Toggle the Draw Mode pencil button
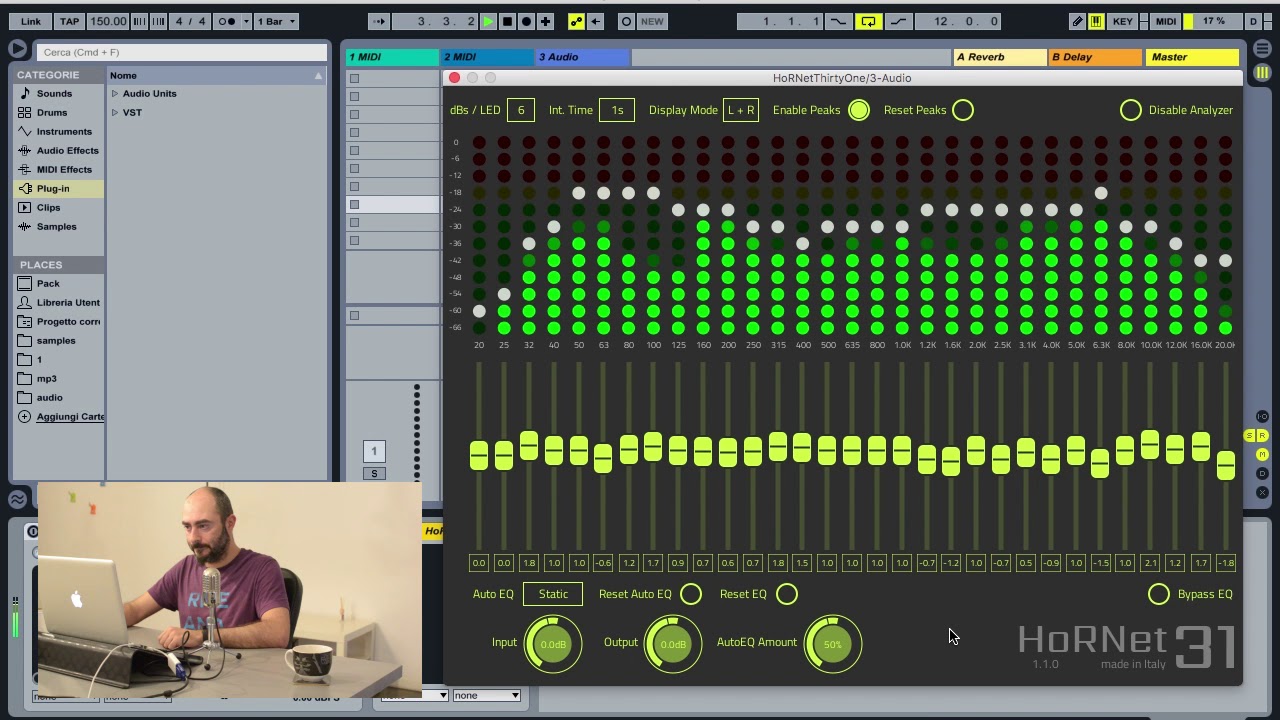The height and width of the screenshot is (720, 1280). [x=1077, y=21]
